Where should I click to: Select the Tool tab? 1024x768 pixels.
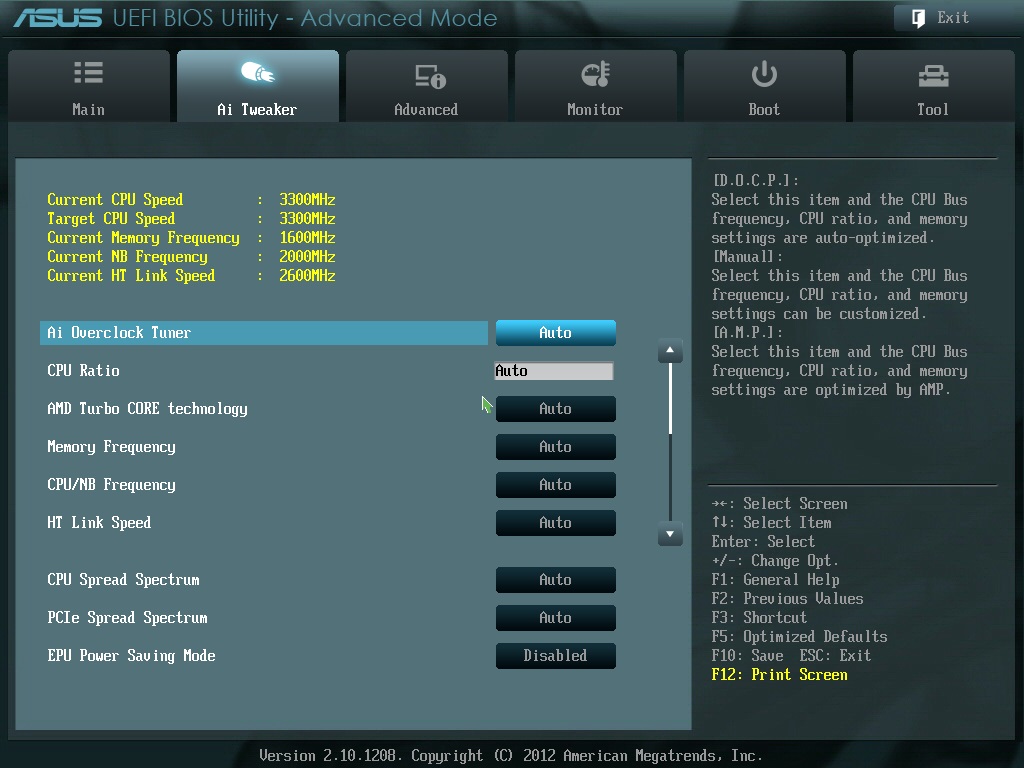(x=934, y=86)
